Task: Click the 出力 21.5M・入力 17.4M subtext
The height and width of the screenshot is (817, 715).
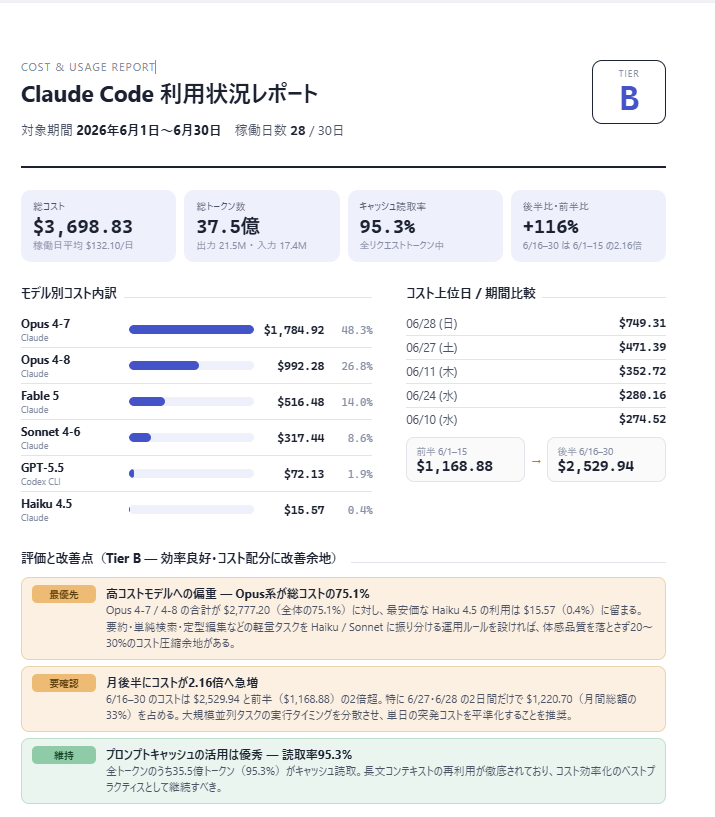Action: coord(251,245)
